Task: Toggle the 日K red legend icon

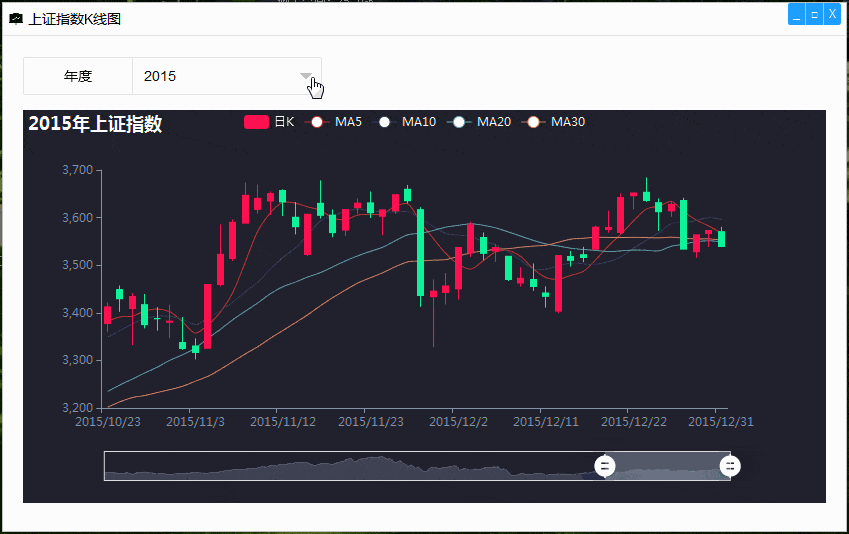Action: click(257, 122)
